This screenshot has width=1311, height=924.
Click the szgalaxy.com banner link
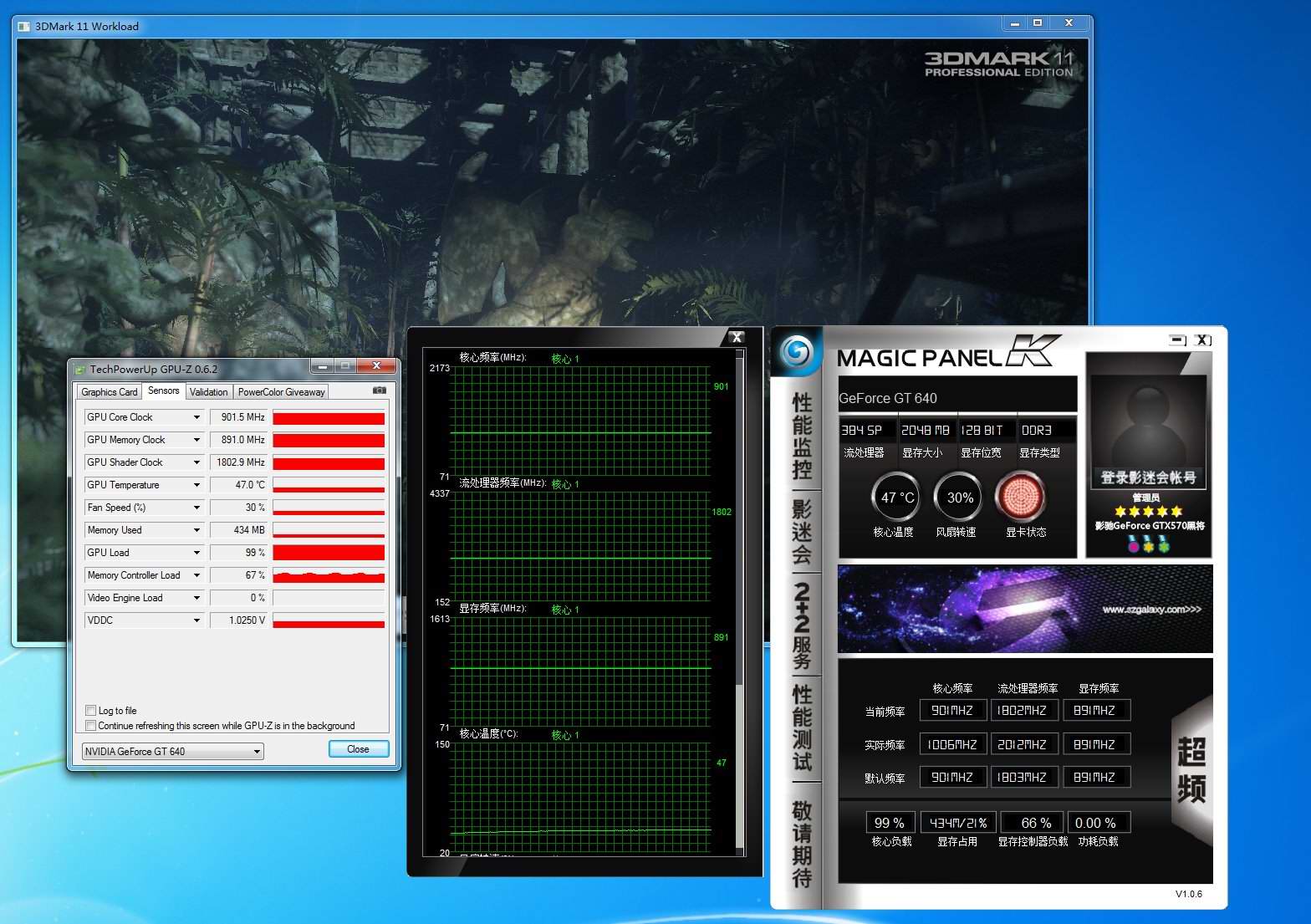click(x=1150, y=610)
